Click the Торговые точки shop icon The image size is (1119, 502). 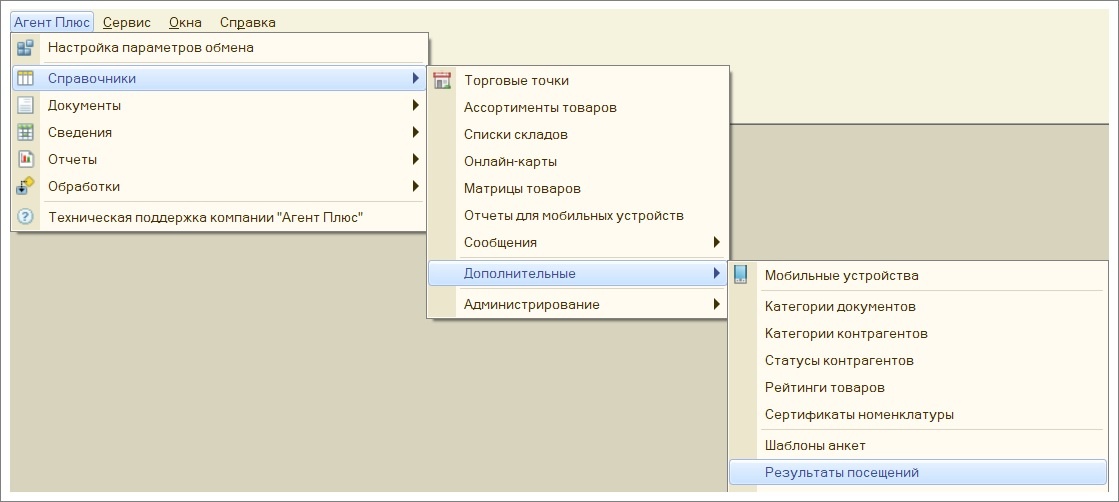click(x=442, y=81)
